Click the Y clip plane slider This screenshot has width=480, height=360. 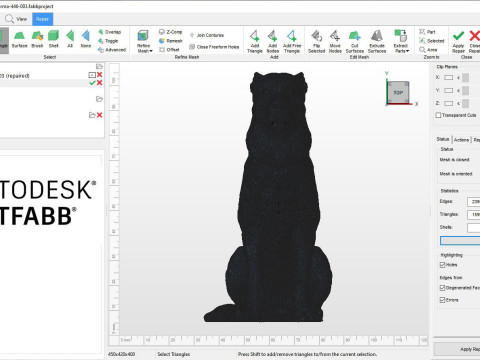465,91
